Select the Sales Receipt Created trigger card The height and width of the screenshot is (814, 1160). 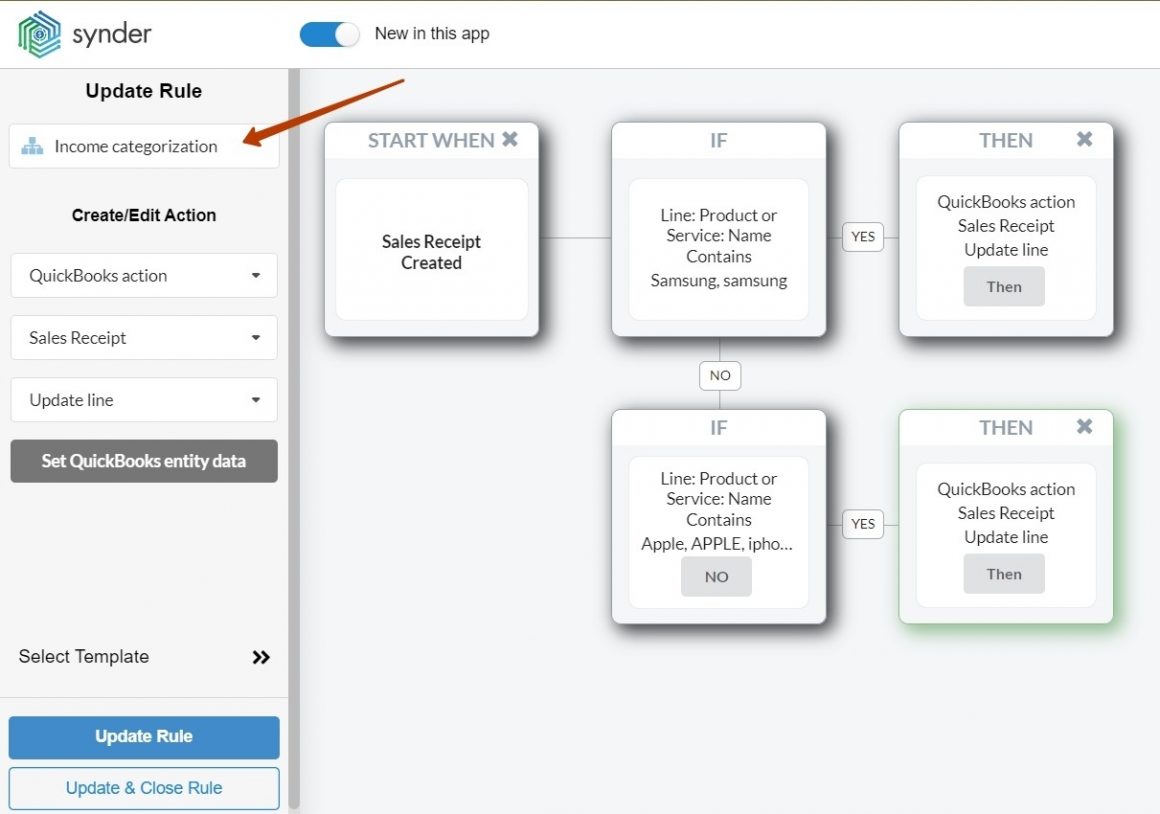[x=431, y=249]
